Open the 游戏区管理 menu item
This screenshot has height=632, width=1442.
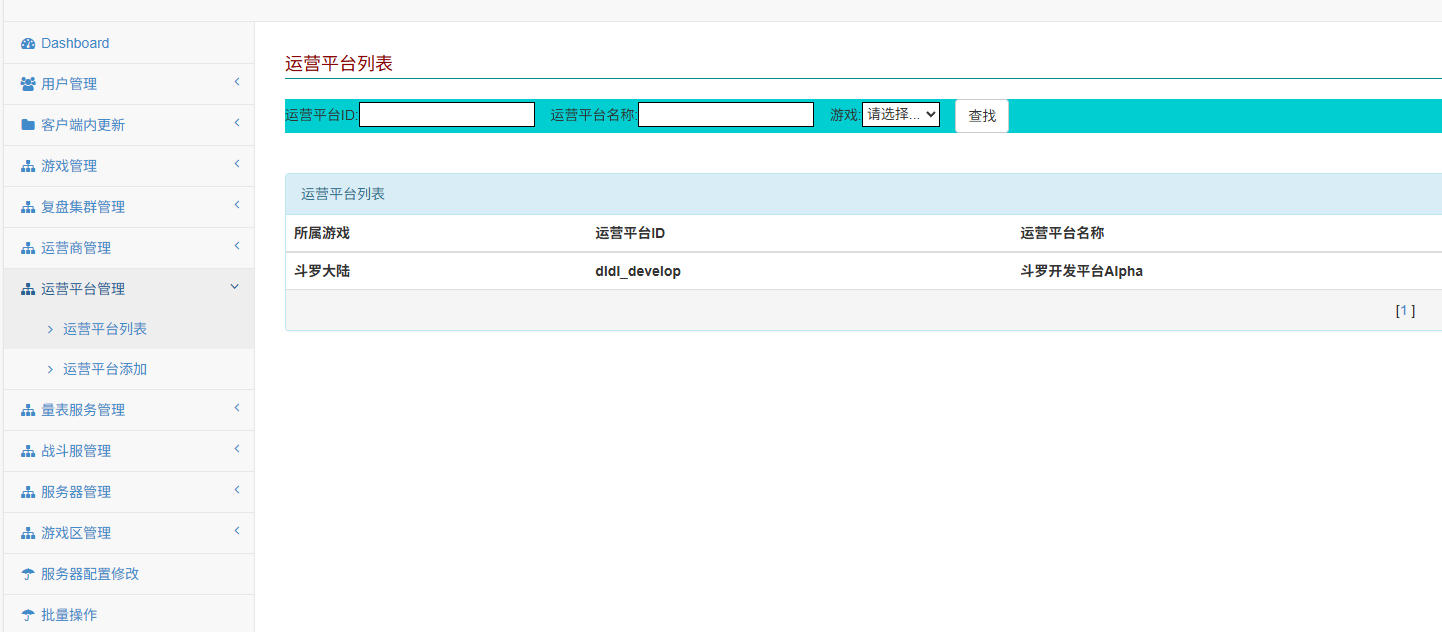point(76,534)
